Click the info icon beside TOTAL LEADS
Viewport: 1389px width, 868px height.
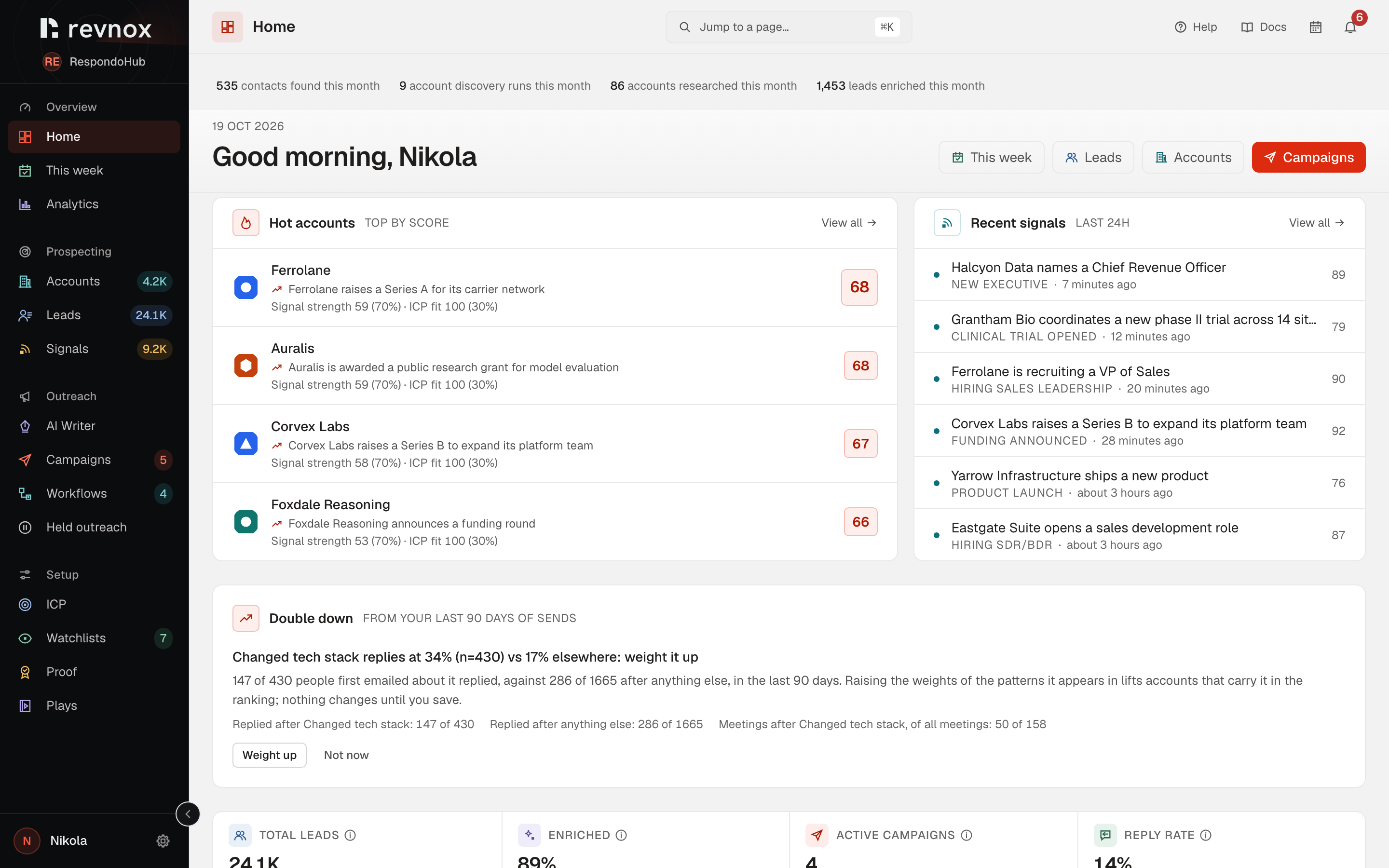click(x=350, y=835)
